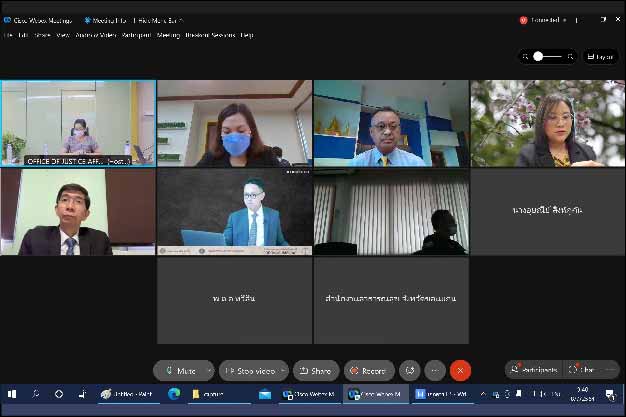
Task: Open the Participants panel
Action: coord(534,370)
